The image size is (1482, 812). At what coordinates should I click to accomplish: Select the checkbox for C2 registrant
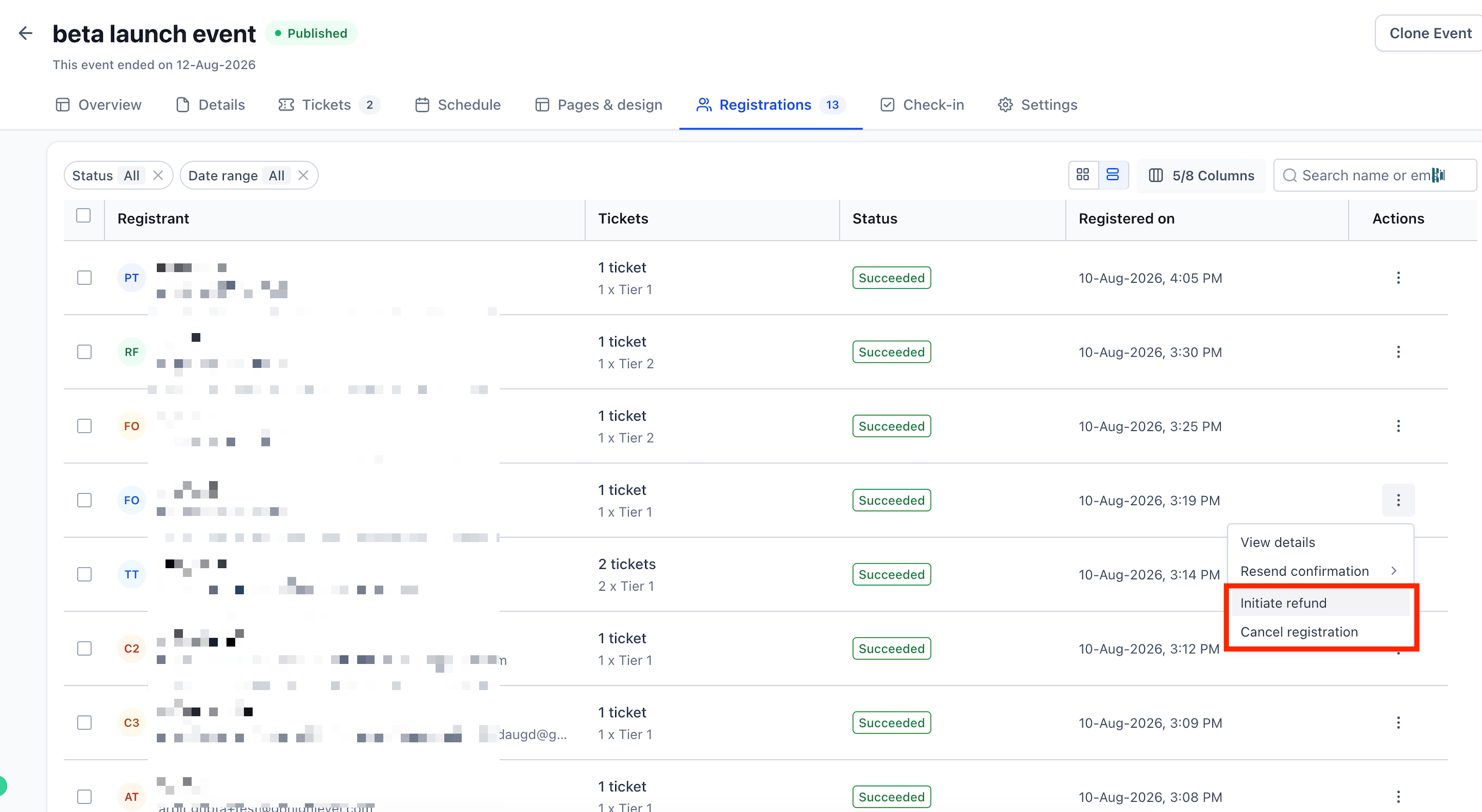84,648
